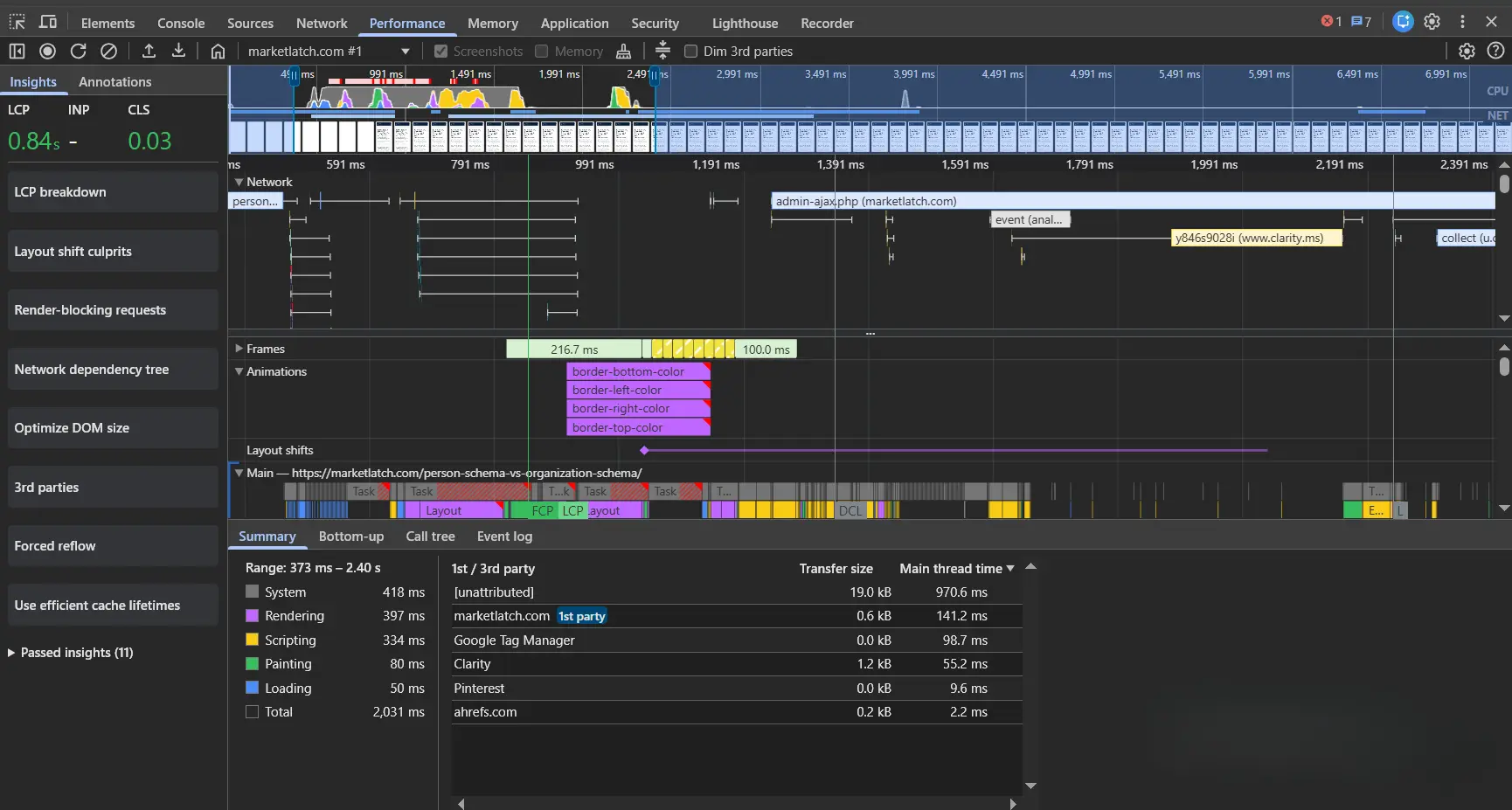
Task: Collapse the Main thread track
Action: pos(239,472)
